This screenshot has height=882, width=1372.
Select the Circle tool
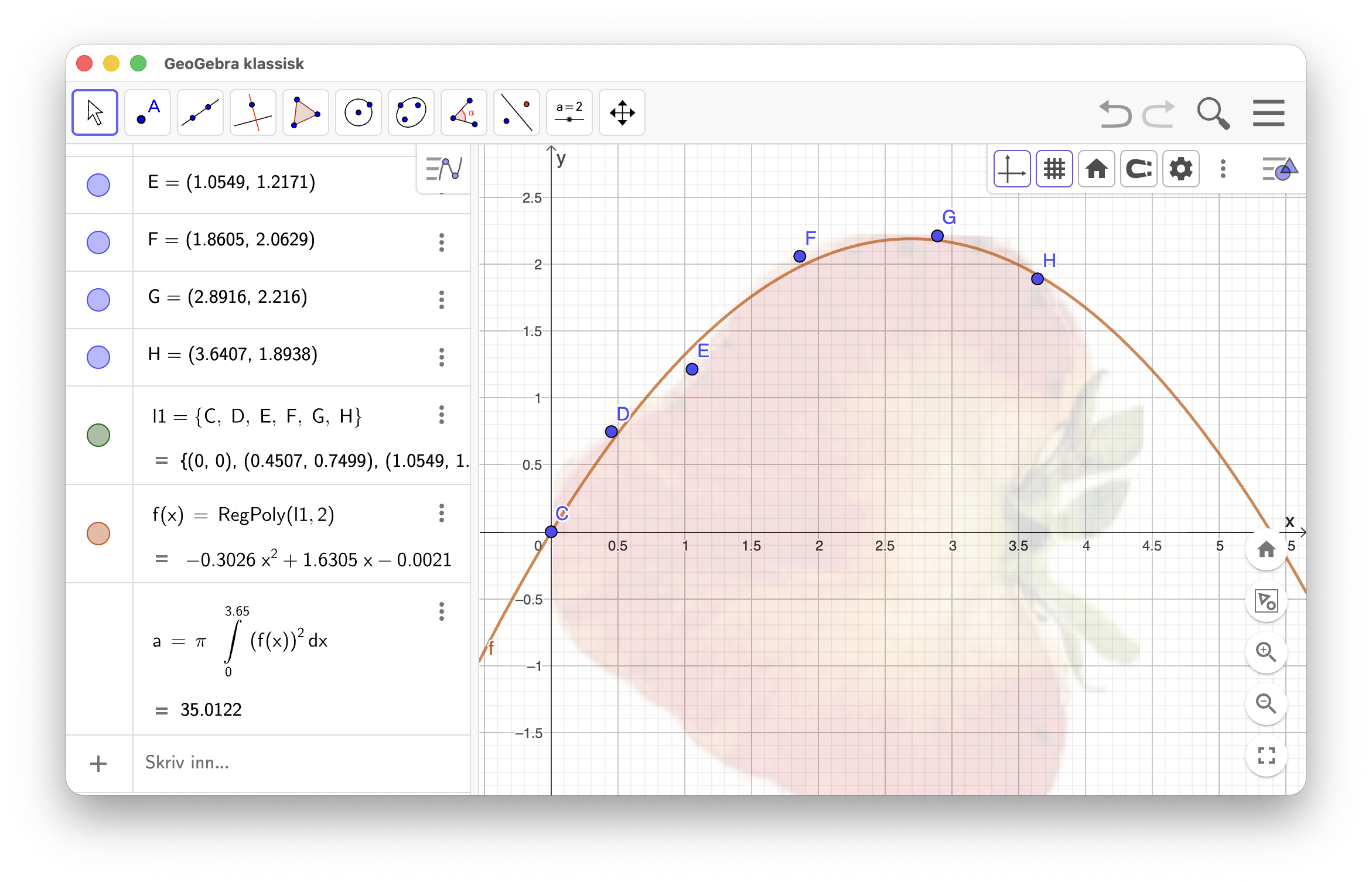click(x=358, y=112)
